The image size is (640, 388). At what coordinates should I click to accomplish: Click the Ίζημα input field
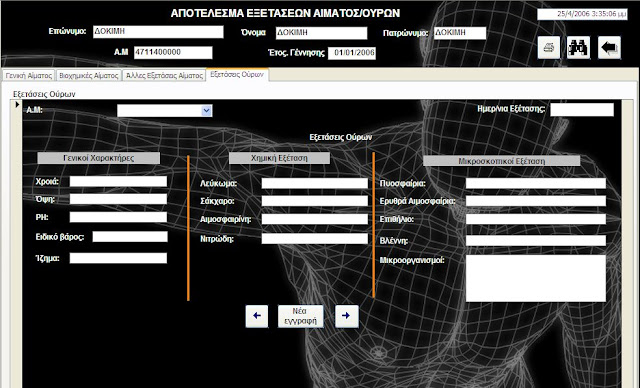click(x=118, y=258)
